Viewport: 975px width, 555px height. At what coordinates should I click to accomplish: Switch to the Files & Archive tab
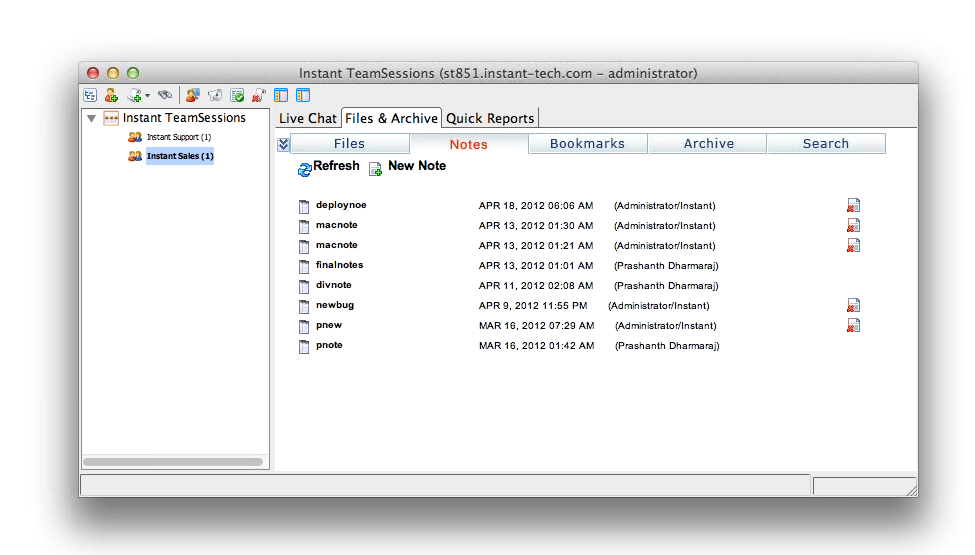(x=391, y=118)
